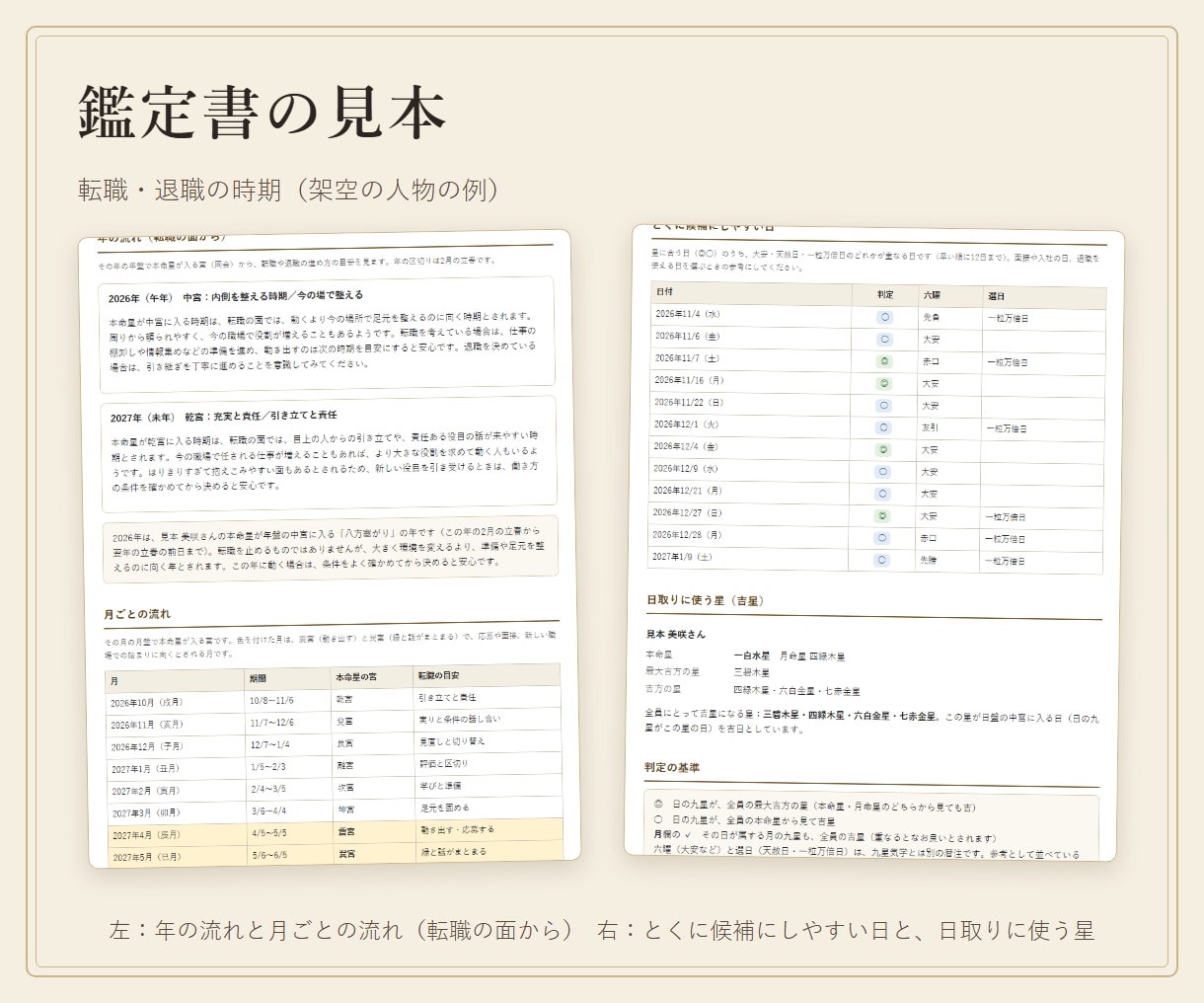Click the period cell '2/4~3/5'

[268, 789]
